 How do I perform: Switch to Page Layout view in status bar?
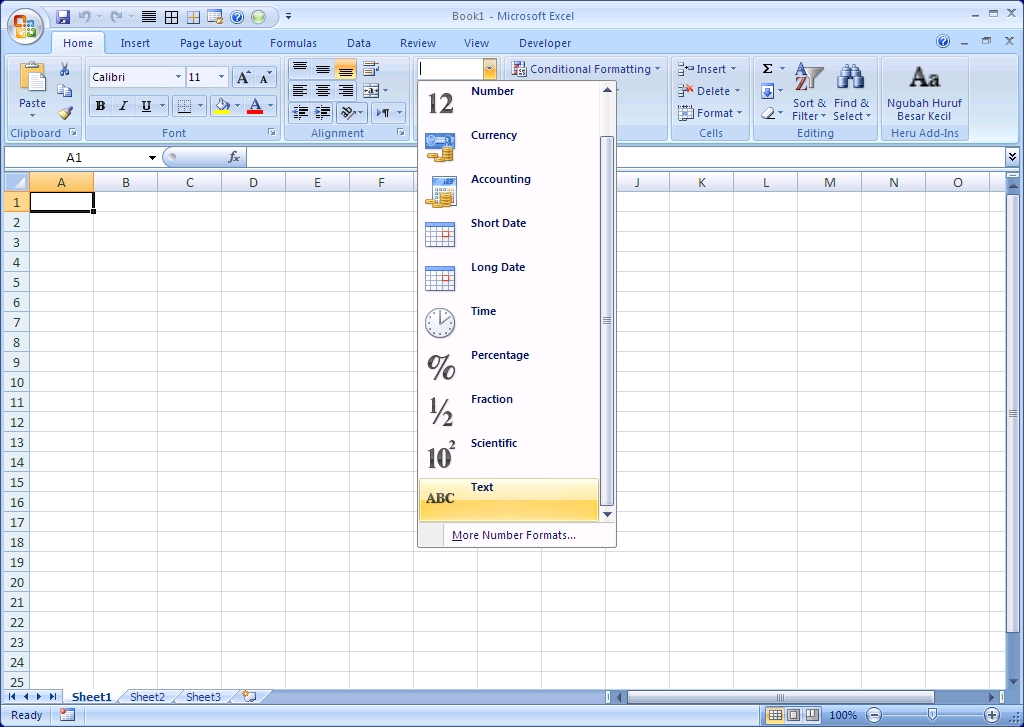point(793,715)
